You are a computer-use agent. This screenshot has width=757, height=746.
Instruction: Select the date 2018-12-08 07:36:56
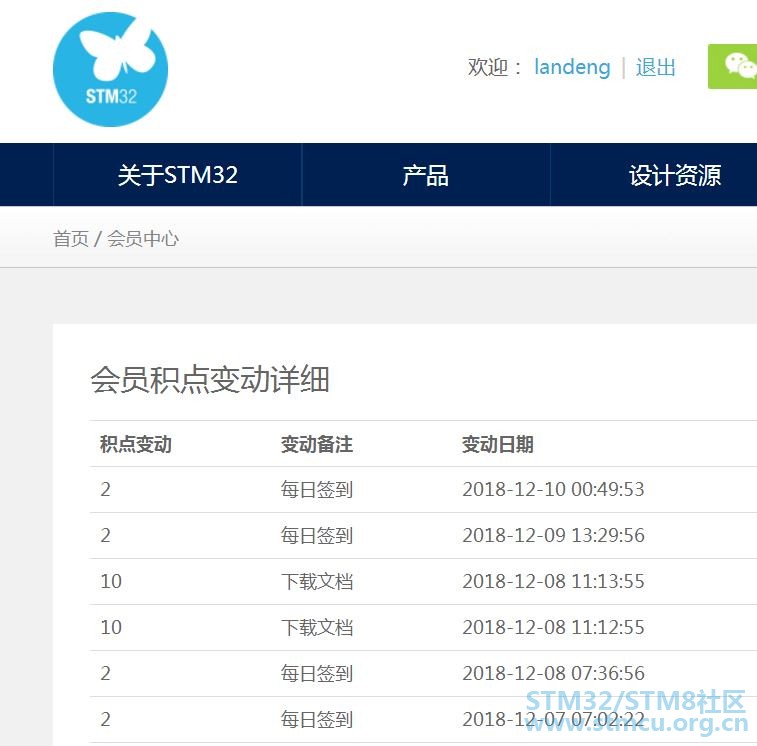(x=553, y=673)
